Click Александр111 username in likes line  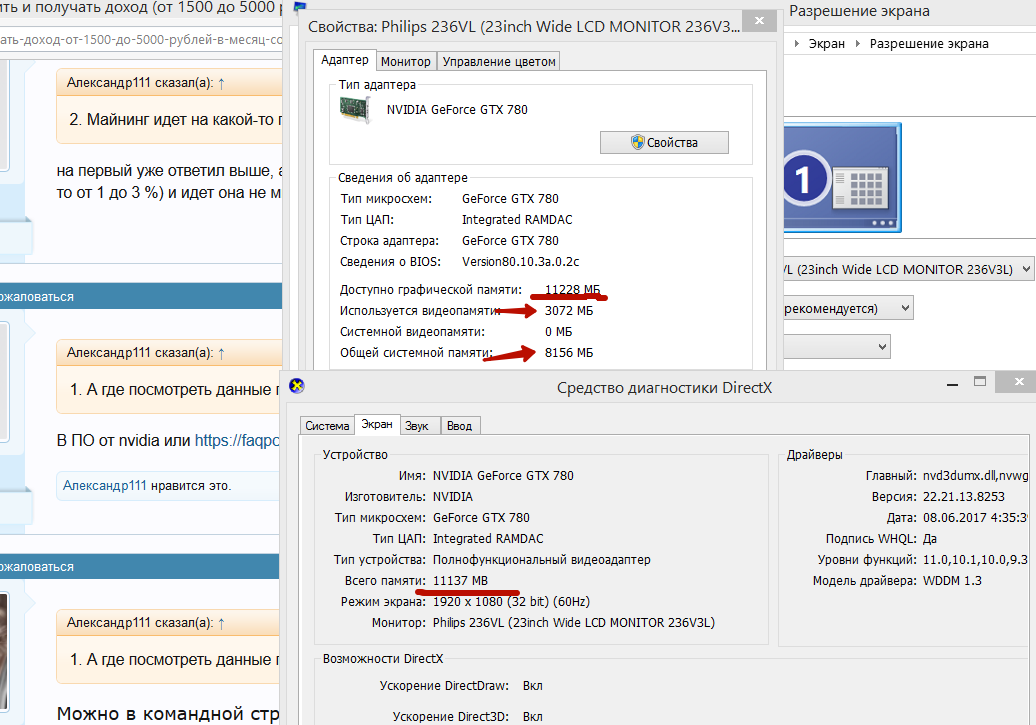pyautogui.click(x=104, y=486)
